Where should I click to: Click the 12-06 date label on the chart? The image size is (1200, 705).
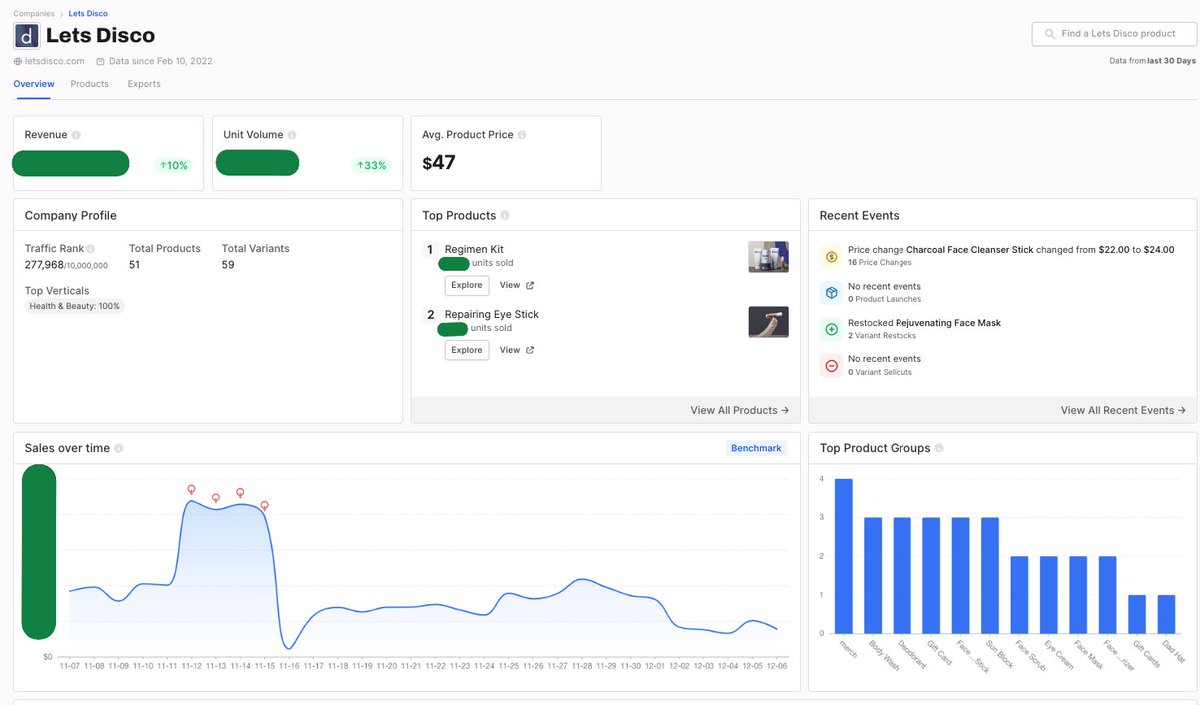[777, 666]
